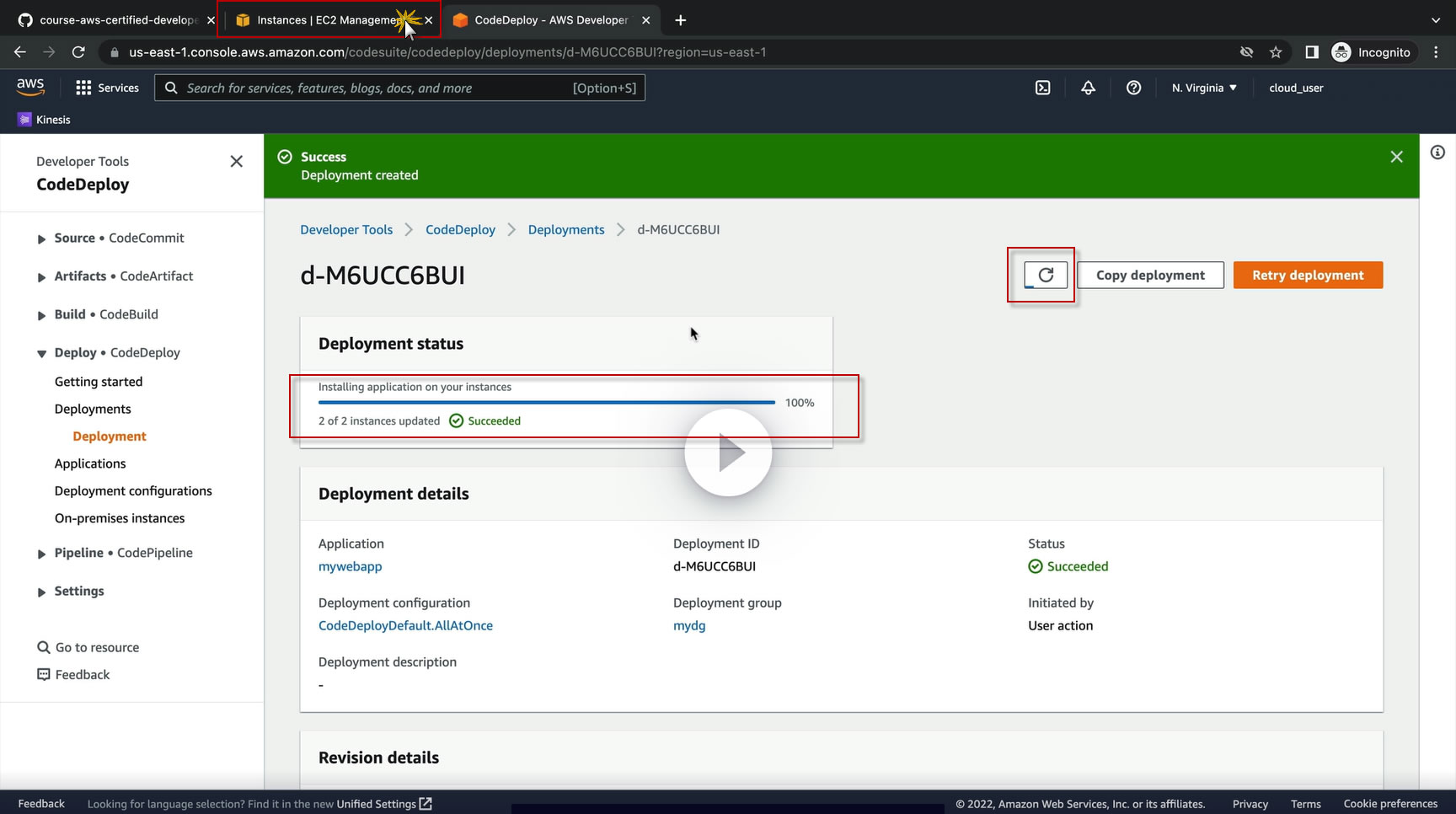Click the video play button overlay
This screenshot has width=1456, height=814.
pyautogui.click(x=728, y=453)
